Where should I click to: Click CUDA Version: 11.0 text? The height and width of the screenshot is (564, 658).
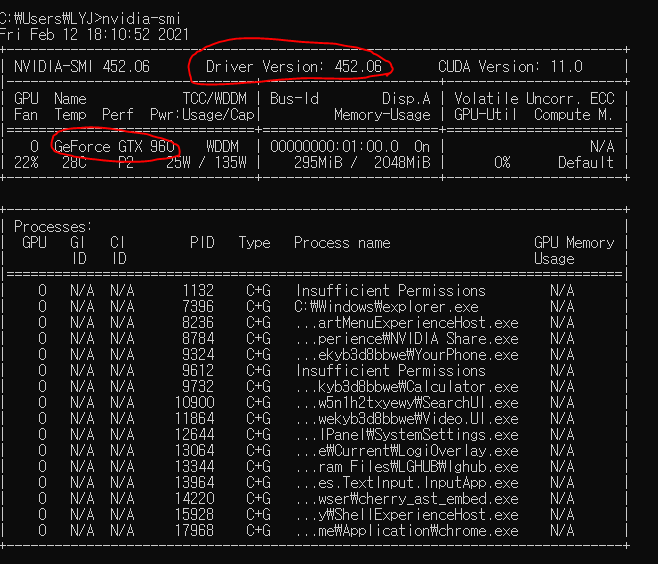pos(510,66)
